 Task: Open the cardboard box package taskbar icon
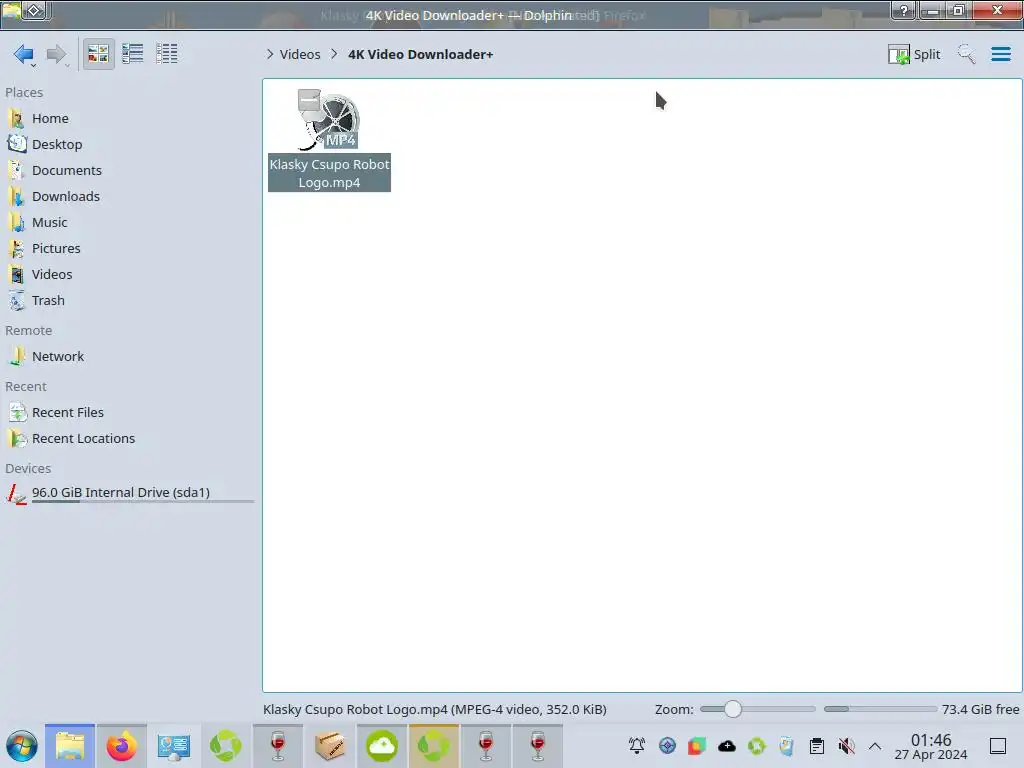(330, 746)
